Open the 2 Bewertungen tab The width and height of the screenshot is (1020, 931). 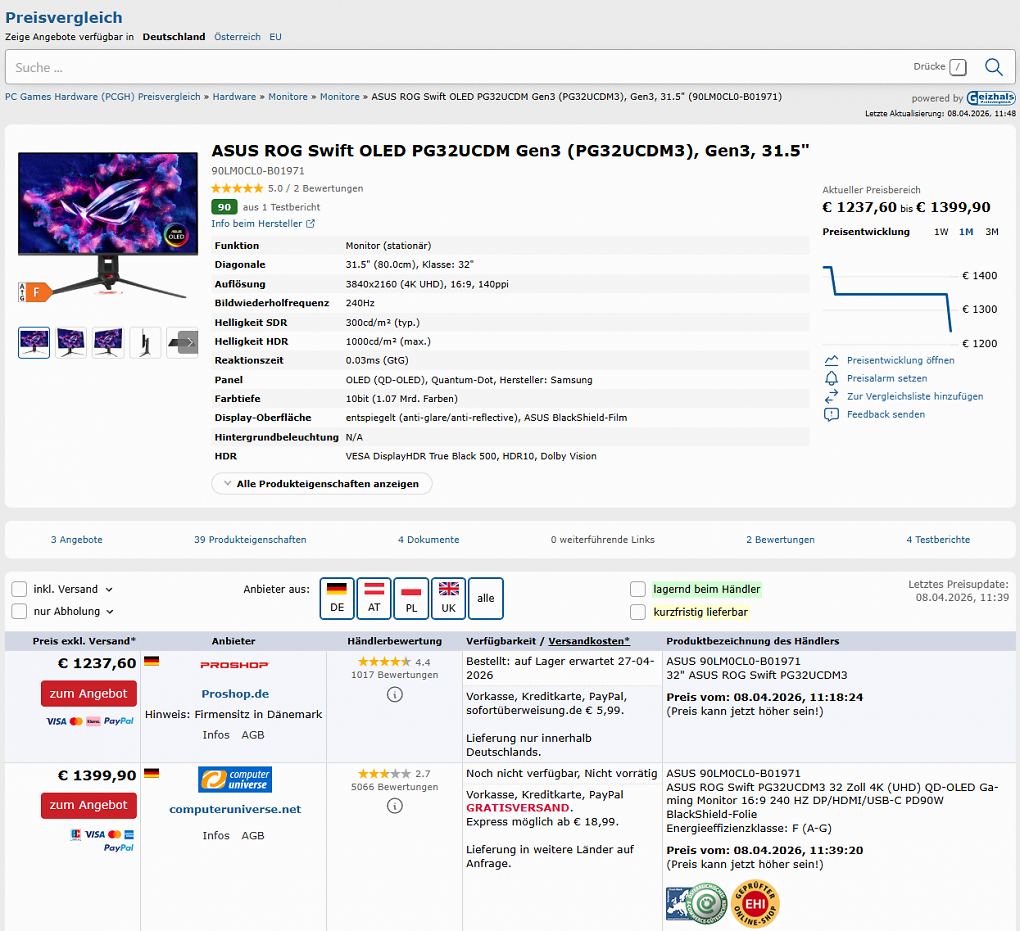[x=780, y=539]
